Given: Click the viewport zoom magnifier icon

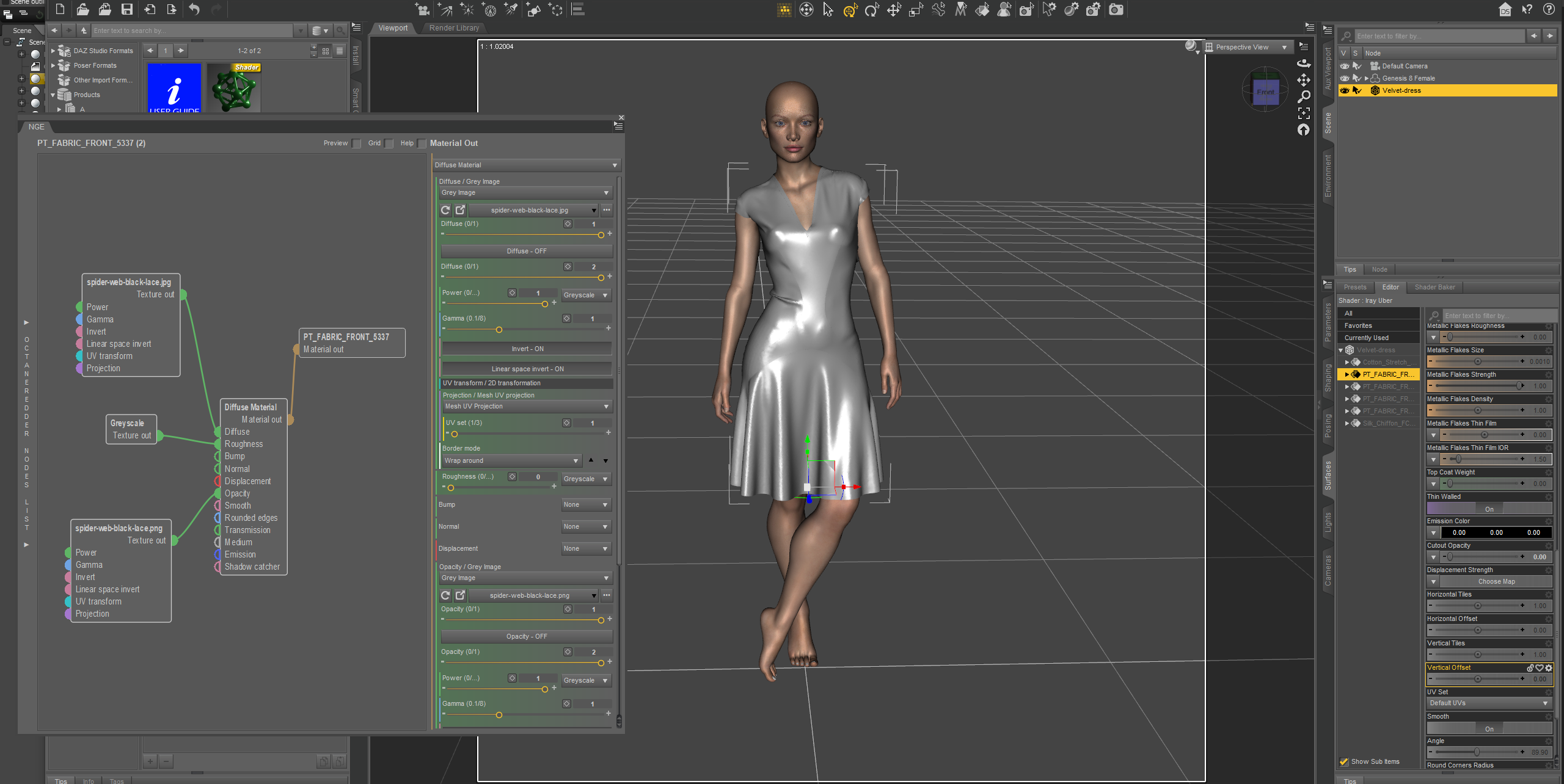Looking at the screenshot, I should coord(1303,96).
